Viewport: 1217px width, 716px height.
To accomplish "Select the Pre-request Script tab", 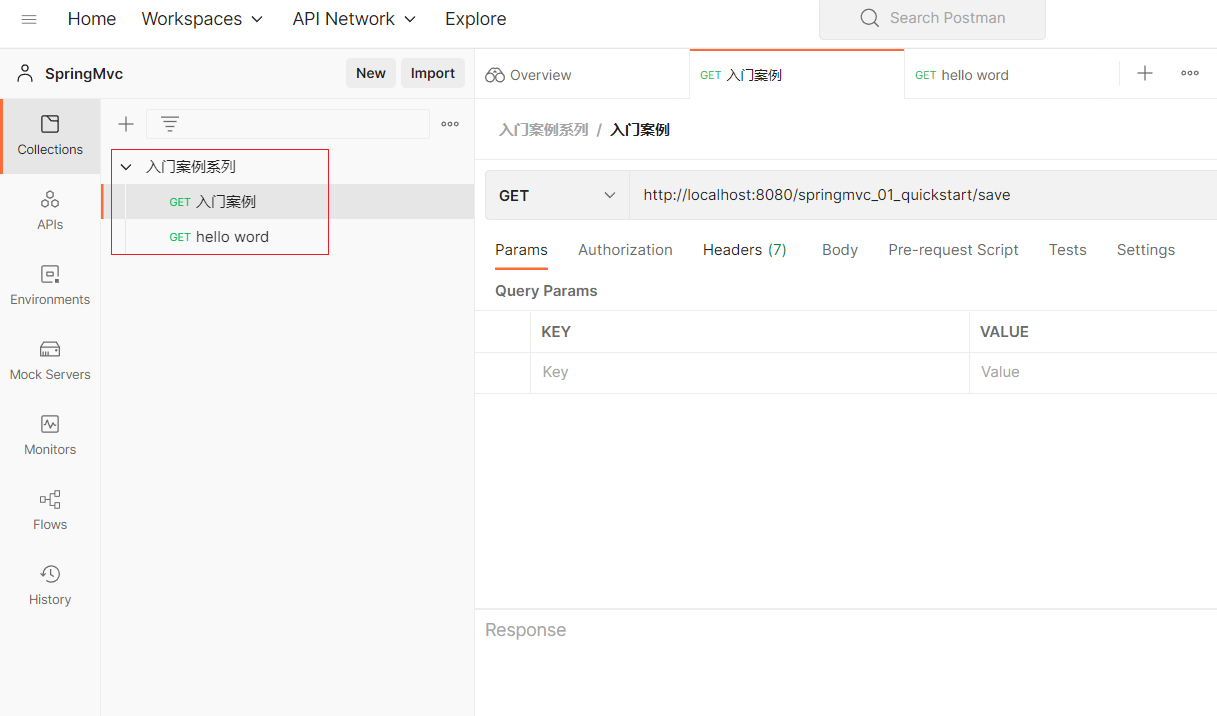I will pyautogui.click(x=953, y=250).
